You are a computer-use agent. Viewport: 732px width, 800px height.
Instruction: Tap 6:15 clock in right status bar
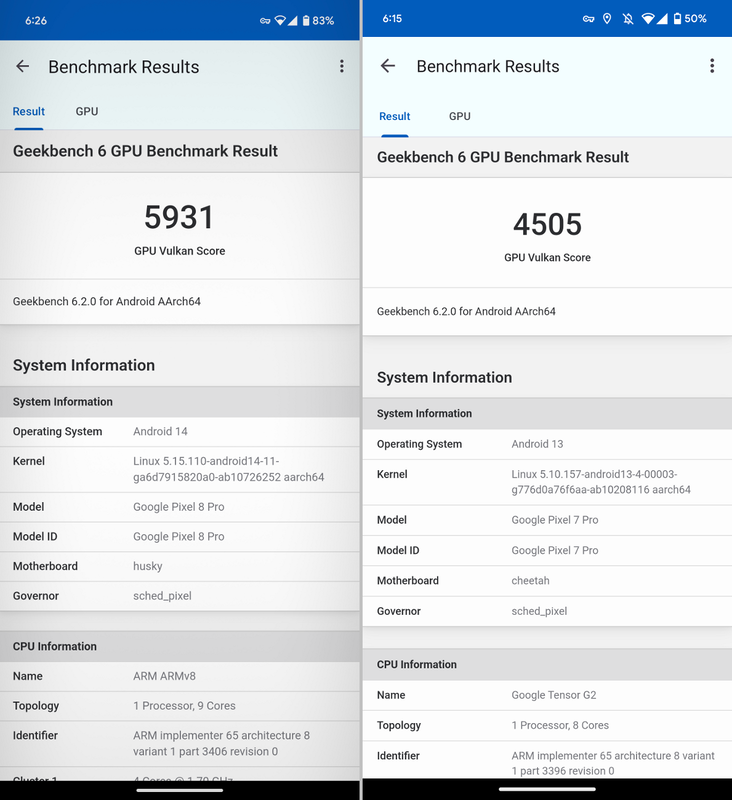[392, 19]
